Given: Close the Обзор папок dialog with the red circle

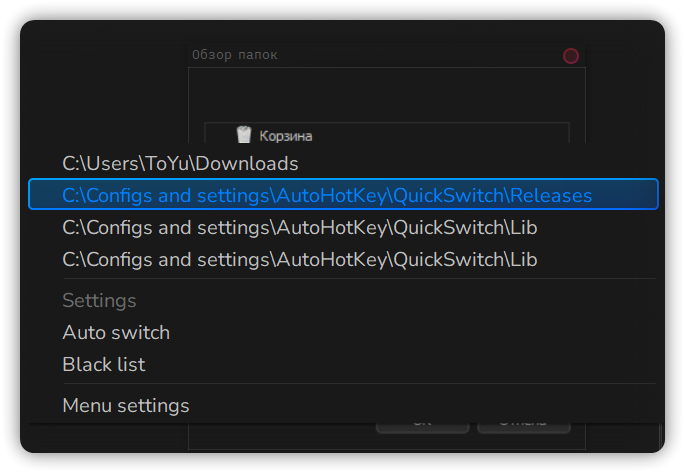Looking at the screenshot, I should 571,56.
